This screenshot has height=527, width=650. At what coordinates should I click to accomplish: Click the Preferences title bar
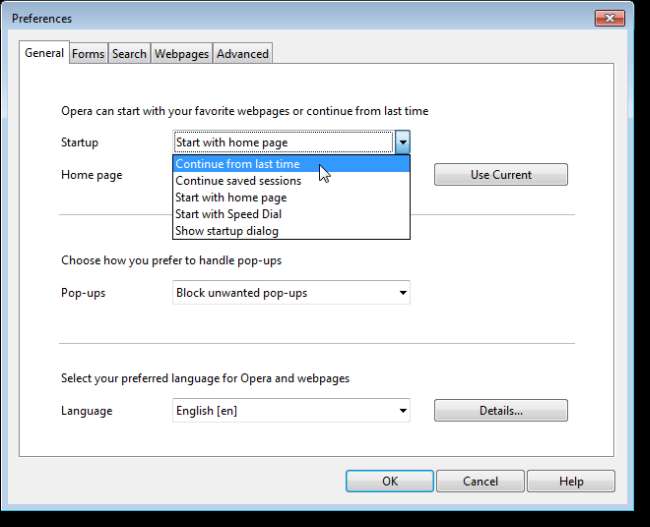[x=300, y=18]
